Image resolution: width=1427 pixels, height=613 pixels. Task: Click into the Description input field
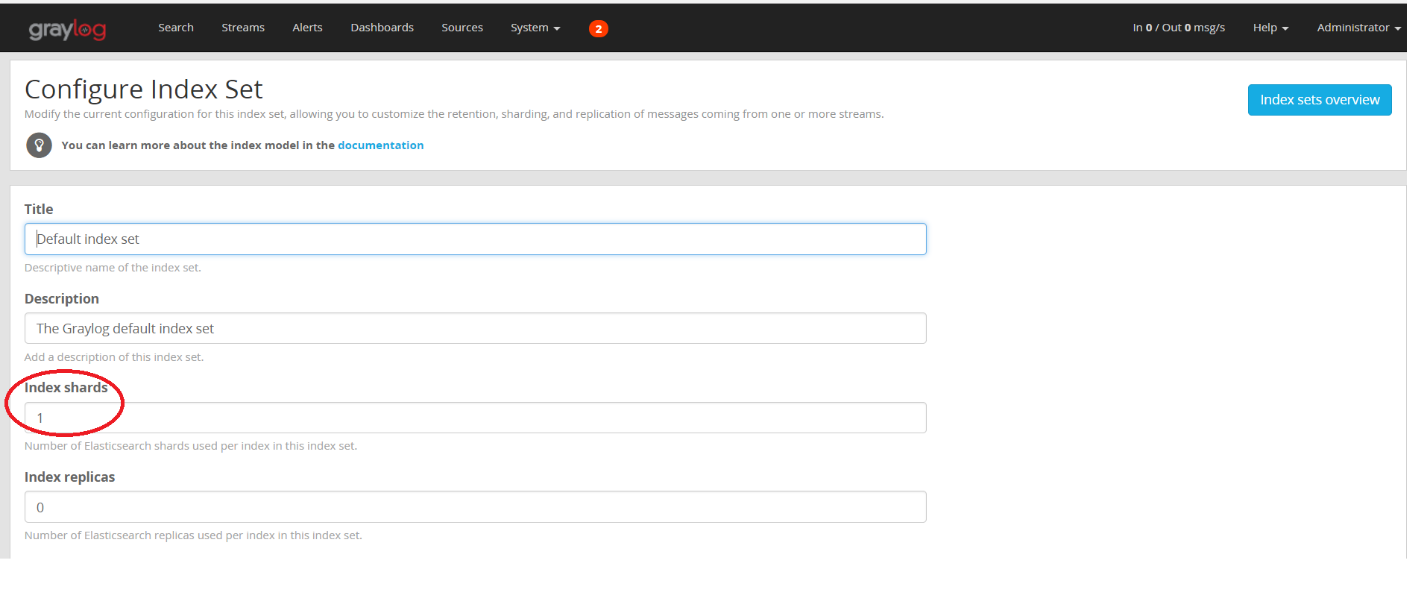coord(475,328)
